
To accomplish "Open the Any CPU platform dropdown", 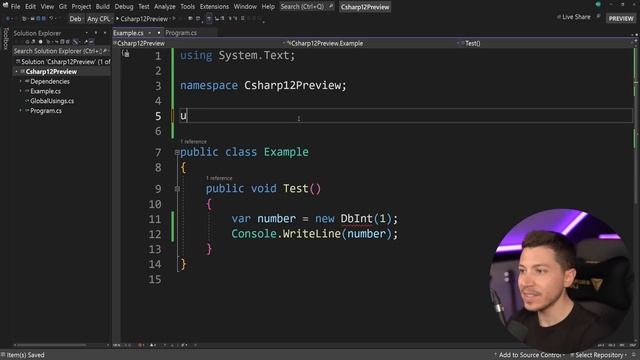I will coord(99,19).
